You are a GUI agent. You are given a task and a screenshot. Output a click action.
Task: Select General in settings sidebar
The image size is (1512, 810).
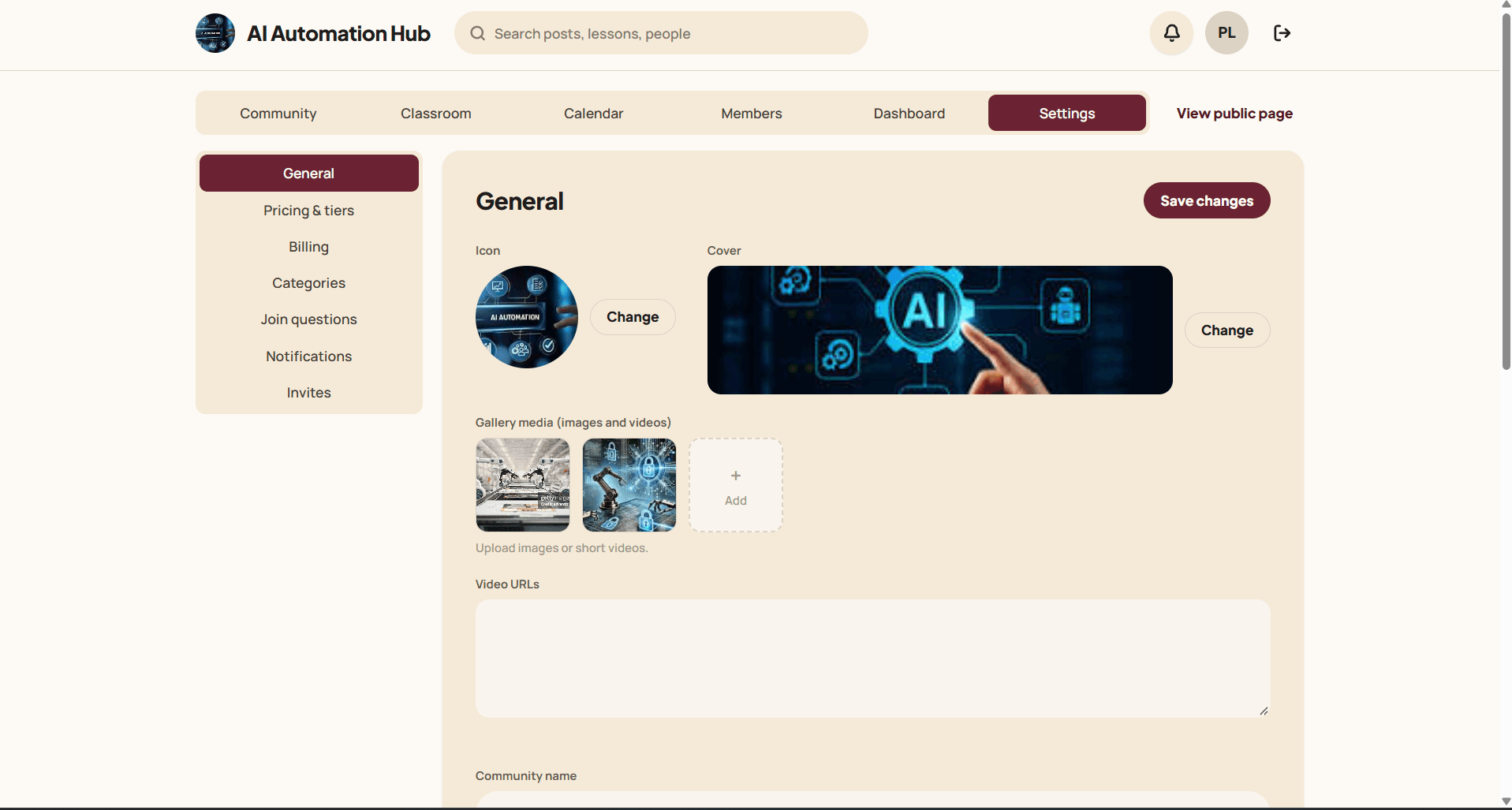pos(309,173)
